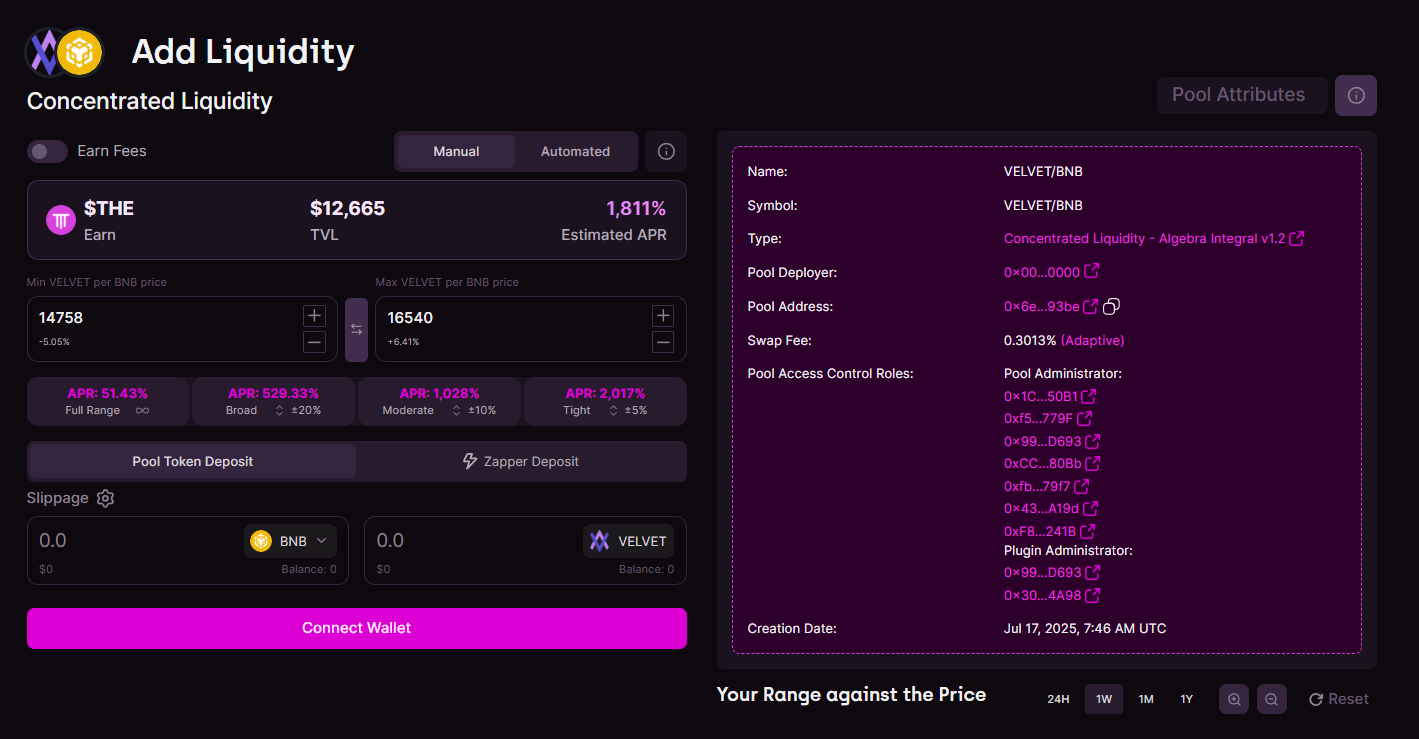Image resolution: width=1419 pixels, height=739 pixels.
Task: Choose Pool Token Deposit tab
Action: click(x=193, y=461)
